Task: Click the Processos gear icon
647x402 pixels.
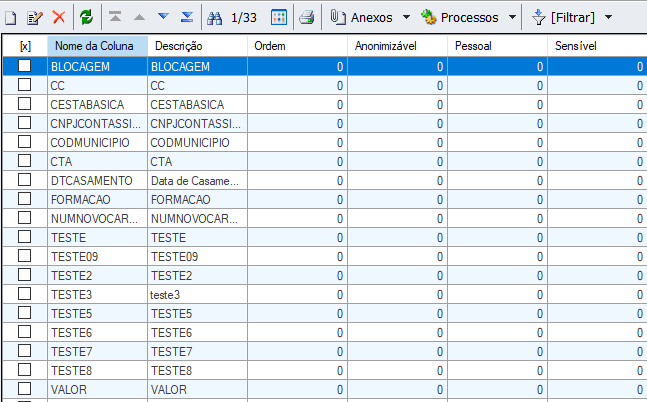Action: [x=429, y=17]
